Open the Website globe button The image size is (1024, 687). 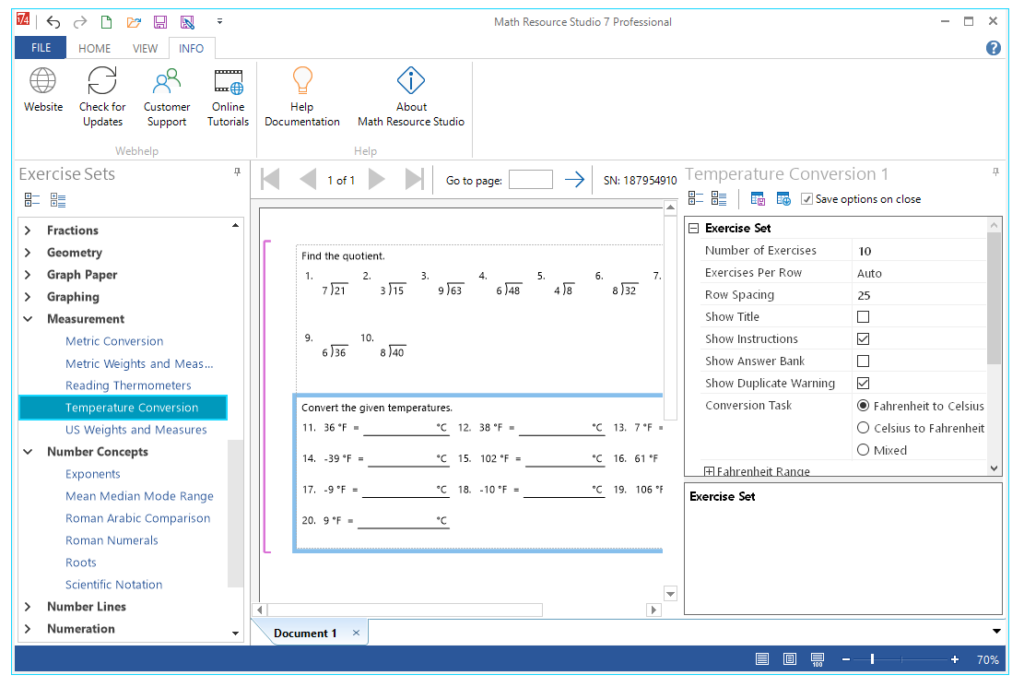(43, 90)
